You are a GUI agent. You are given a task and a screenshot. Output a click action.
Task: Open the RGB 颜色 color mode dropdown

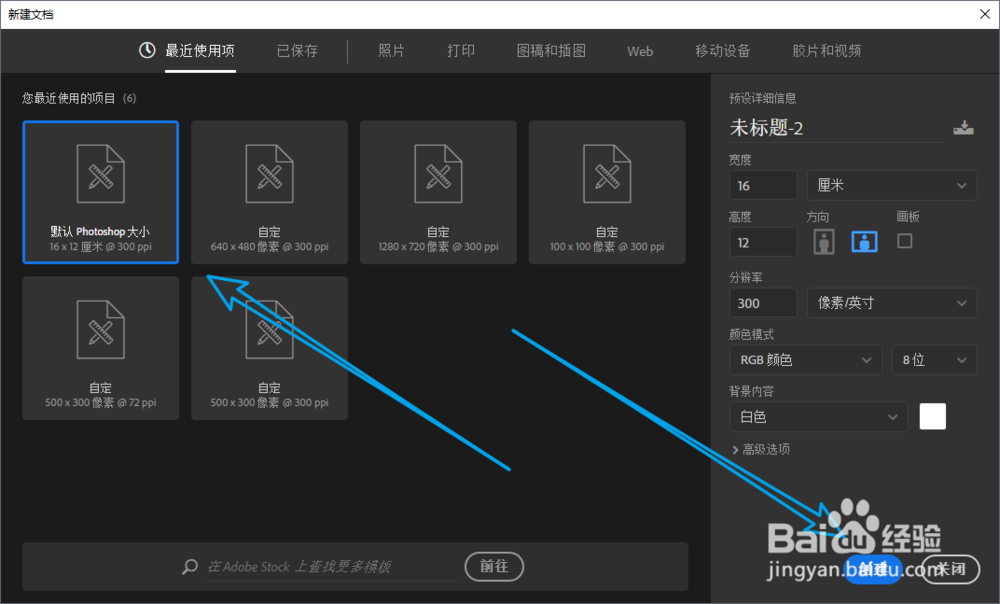click(x=805, y=360)
